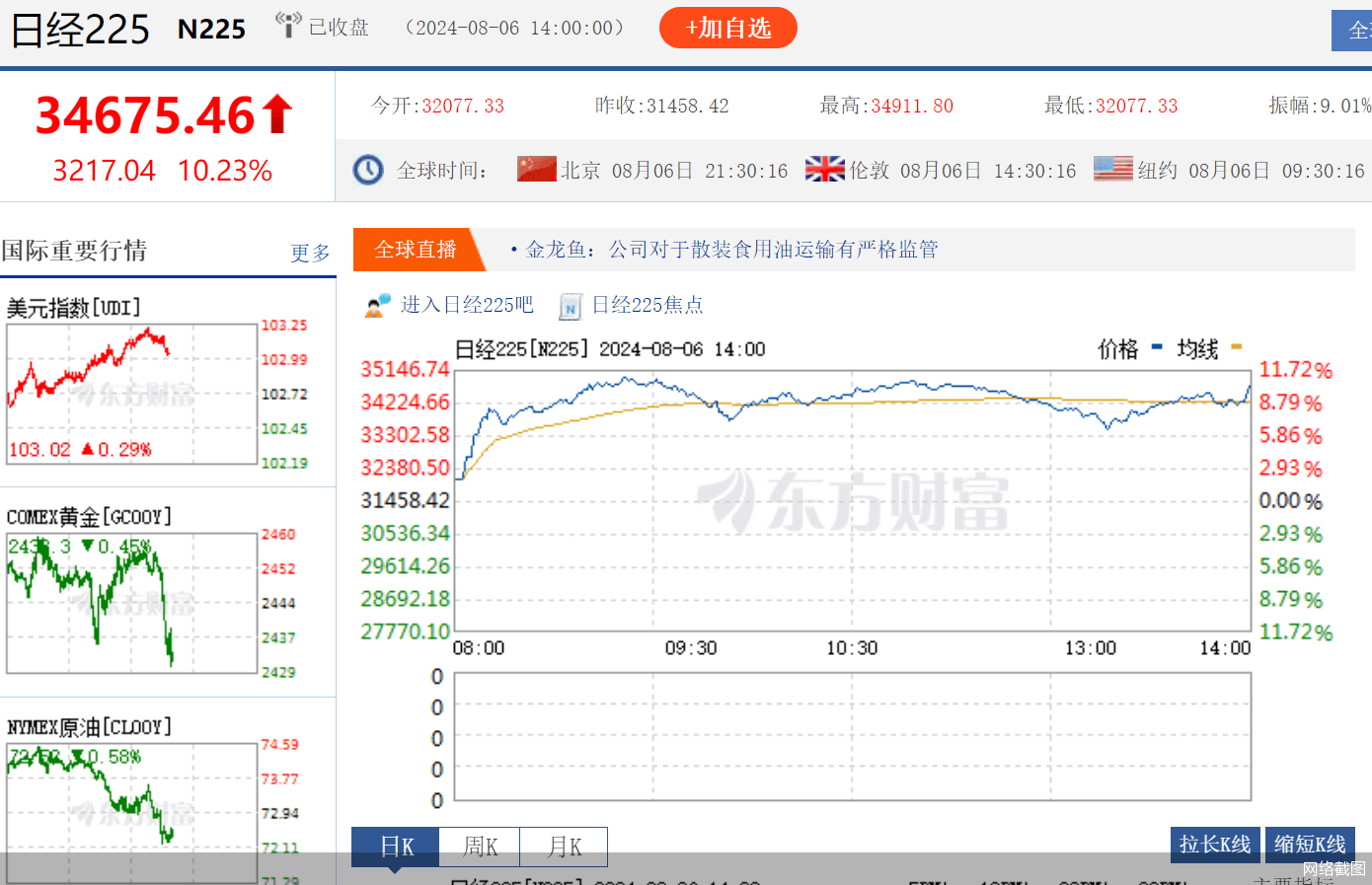Switch to the 周K tab

tap(480, 847)
